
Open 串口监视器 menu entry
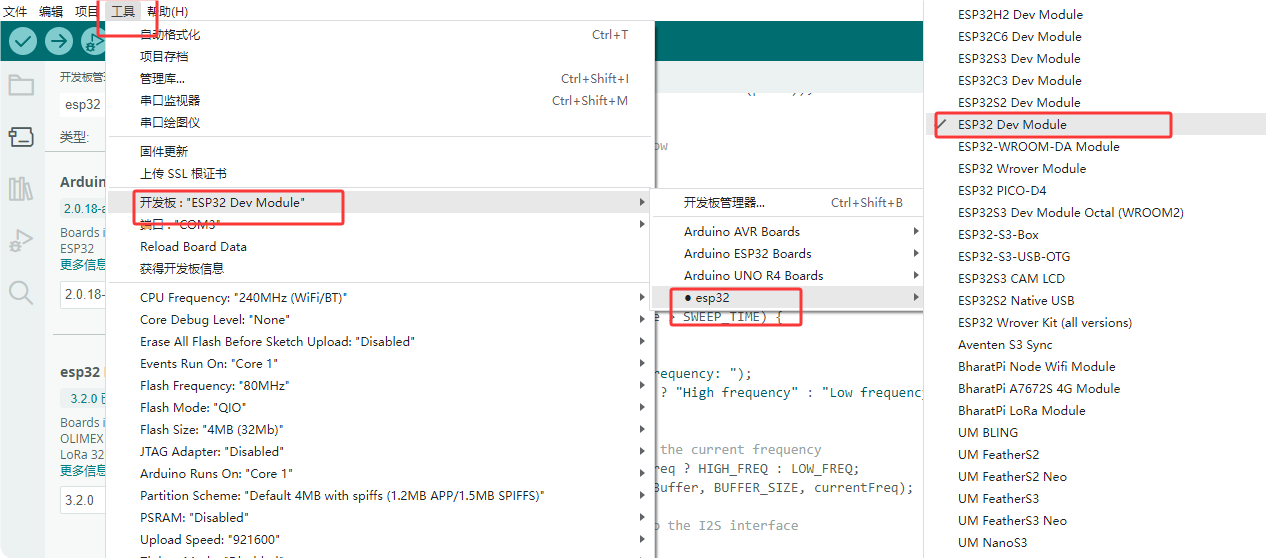(380, 100)
